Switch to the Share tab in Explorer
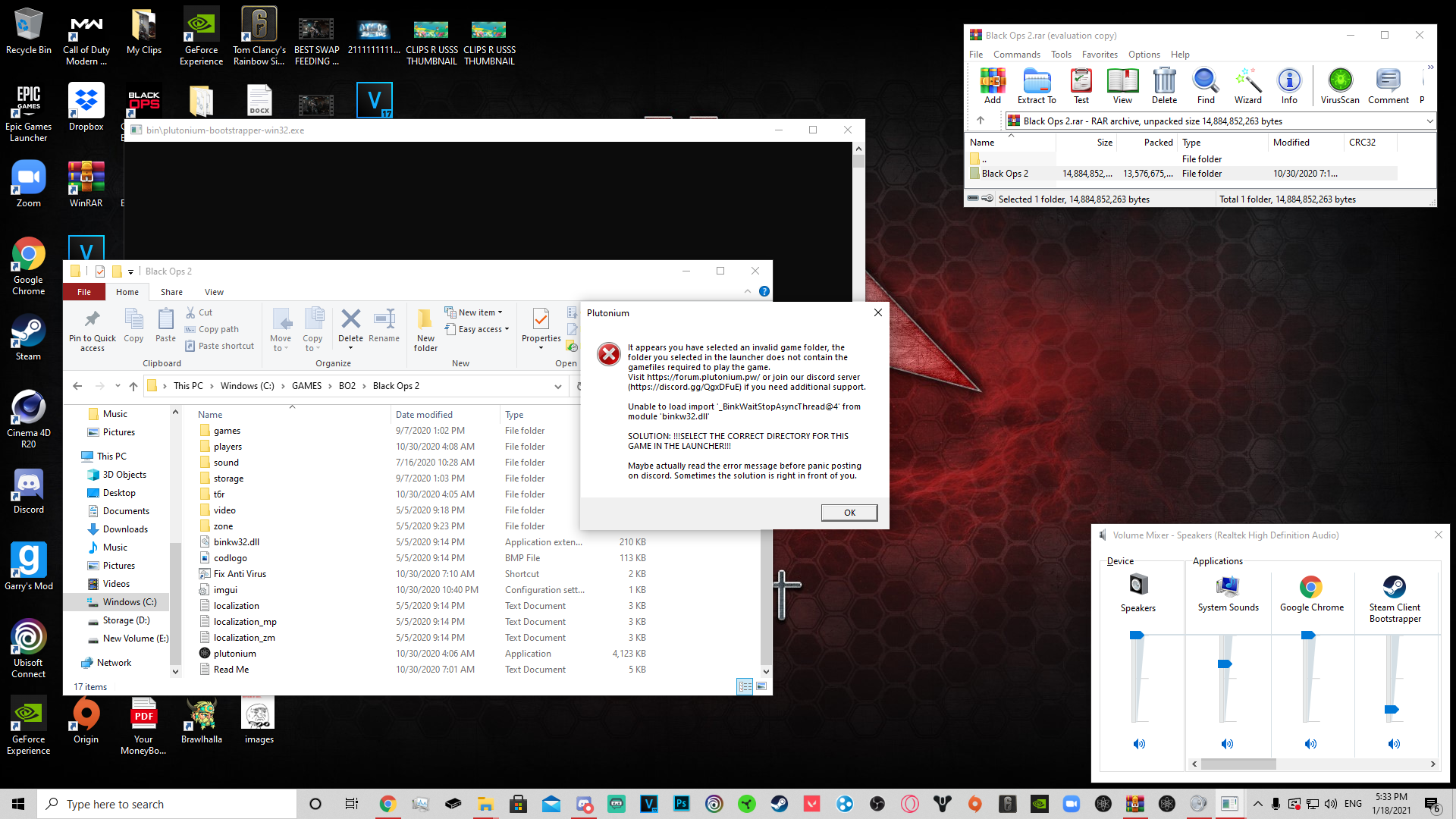Image resolution: width=1456 pixels, height=819 pixels. tap(171, 292)
